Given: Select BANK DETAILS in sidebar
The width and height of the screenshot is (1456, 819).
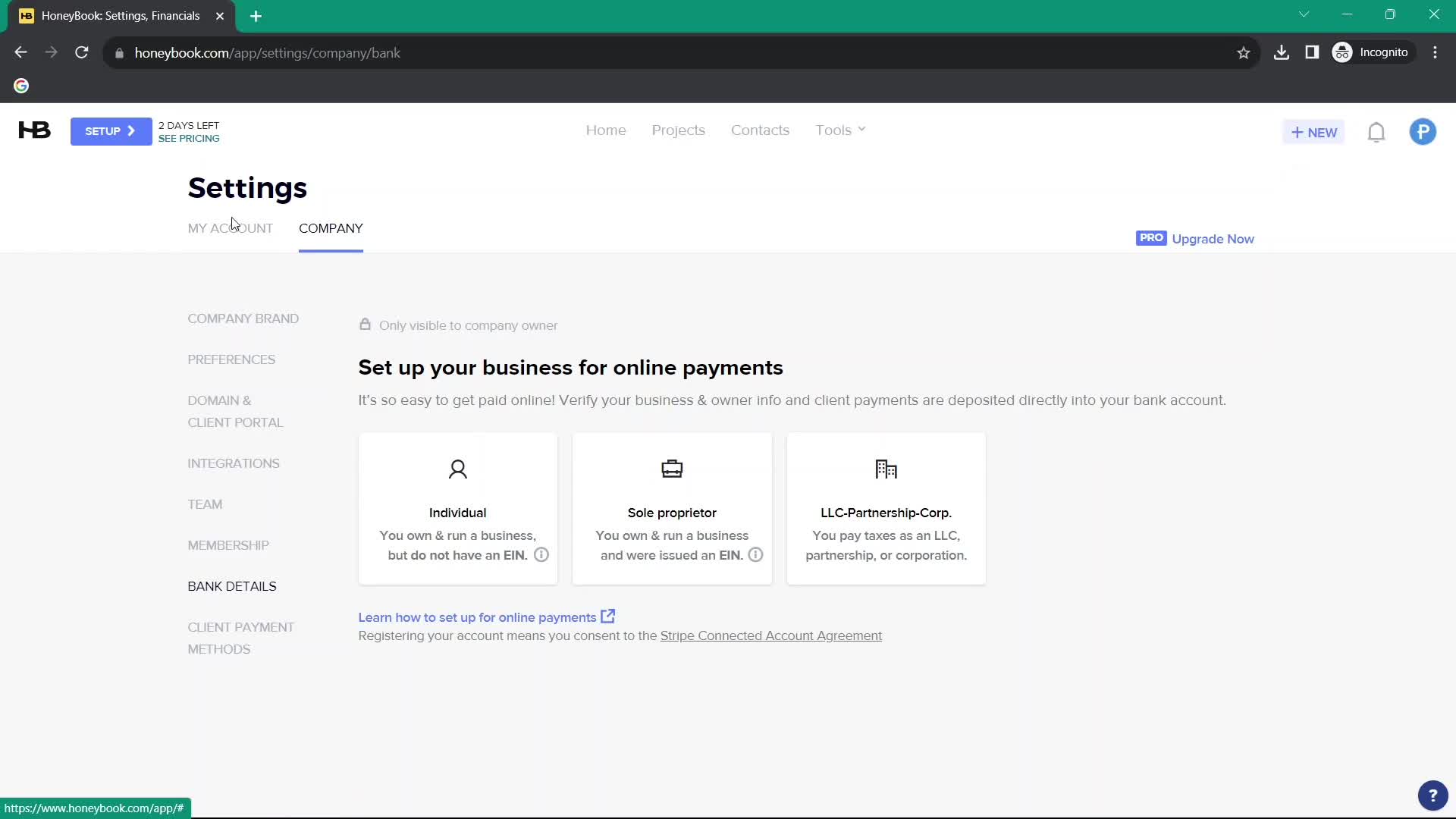Looking at the screenshot, I should (232, 586).
